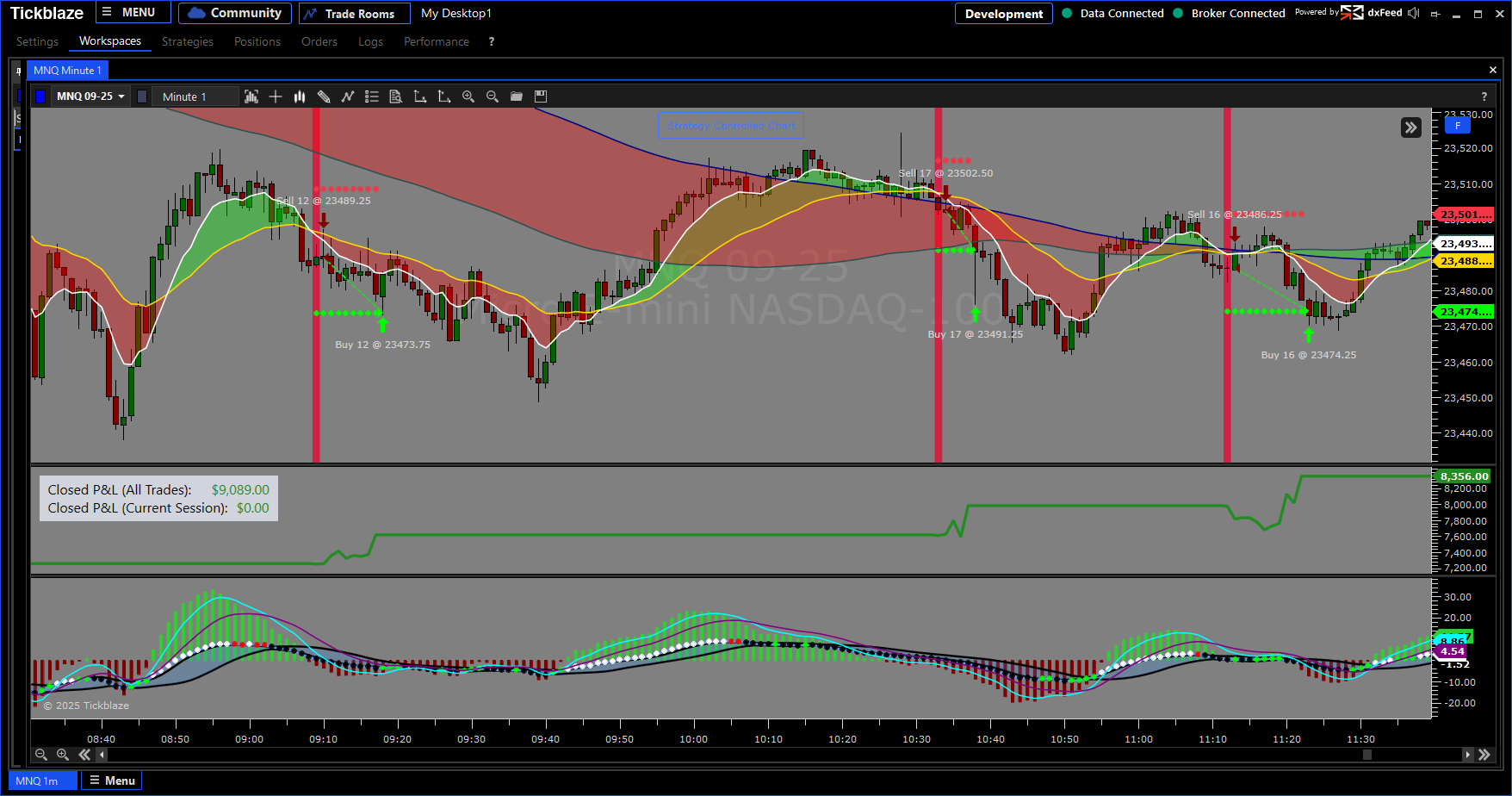Click the chart toolbar zoom in magnifier

[x=468, y=96]
